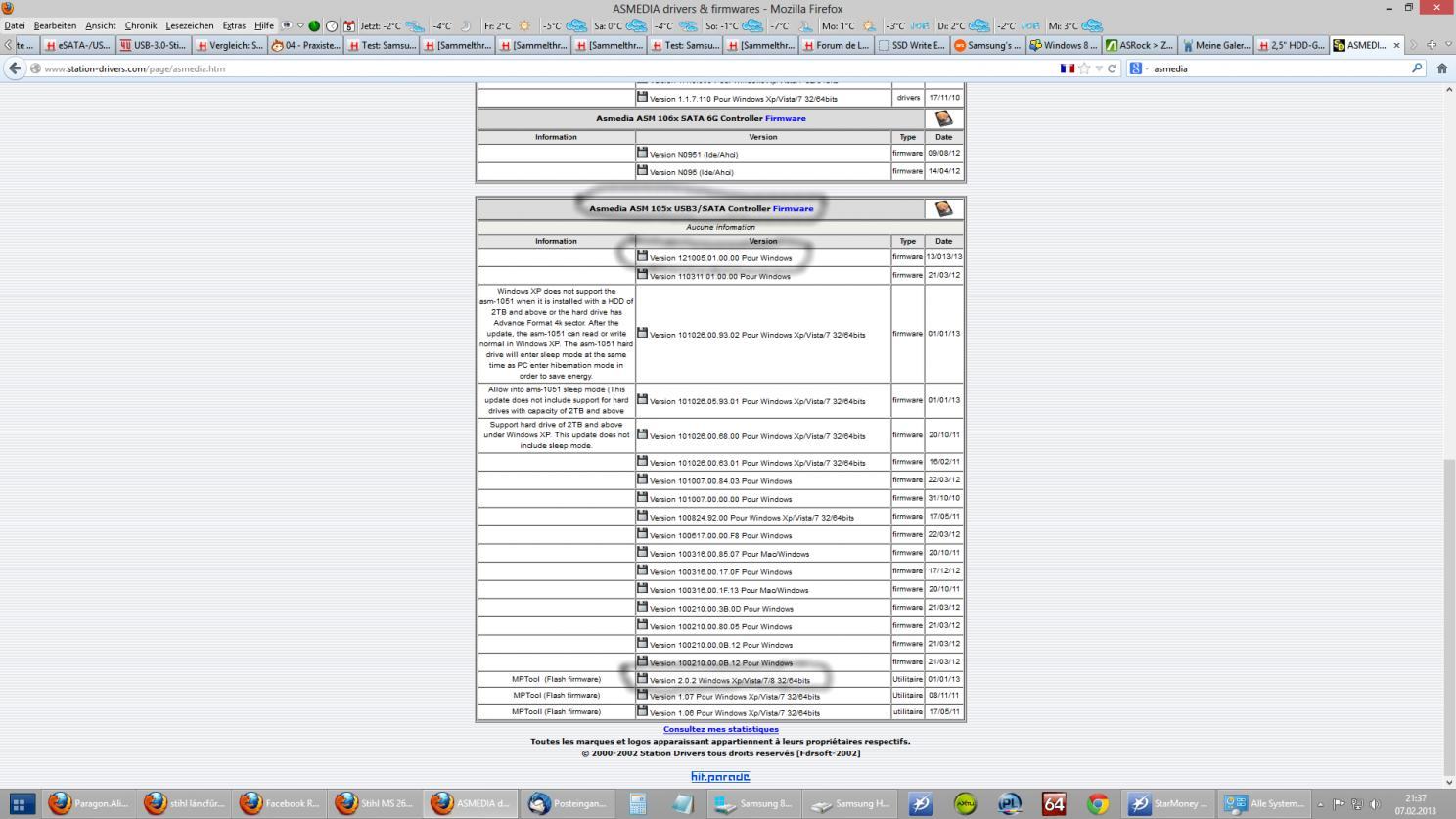Switch to the ASRock > Z... tab
The image size is (1456, 819).
pyautogui.click(x=1139, y=45)
